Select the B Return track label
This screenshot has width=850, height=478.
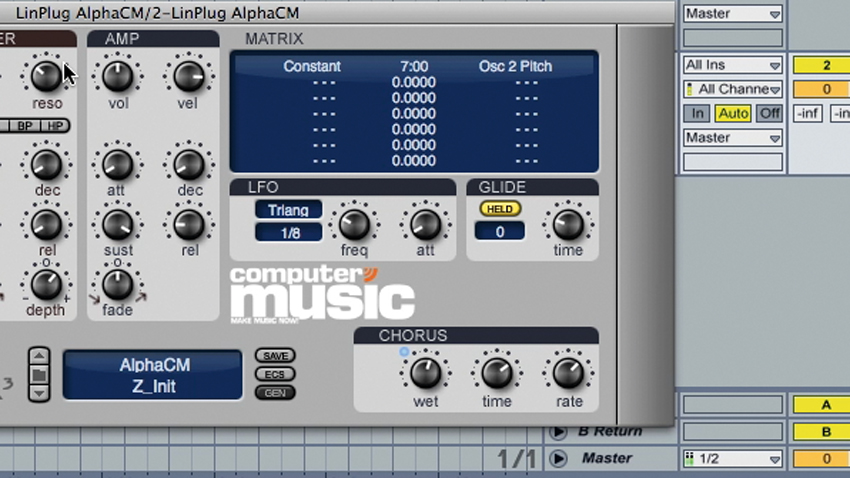pos(610,431)
